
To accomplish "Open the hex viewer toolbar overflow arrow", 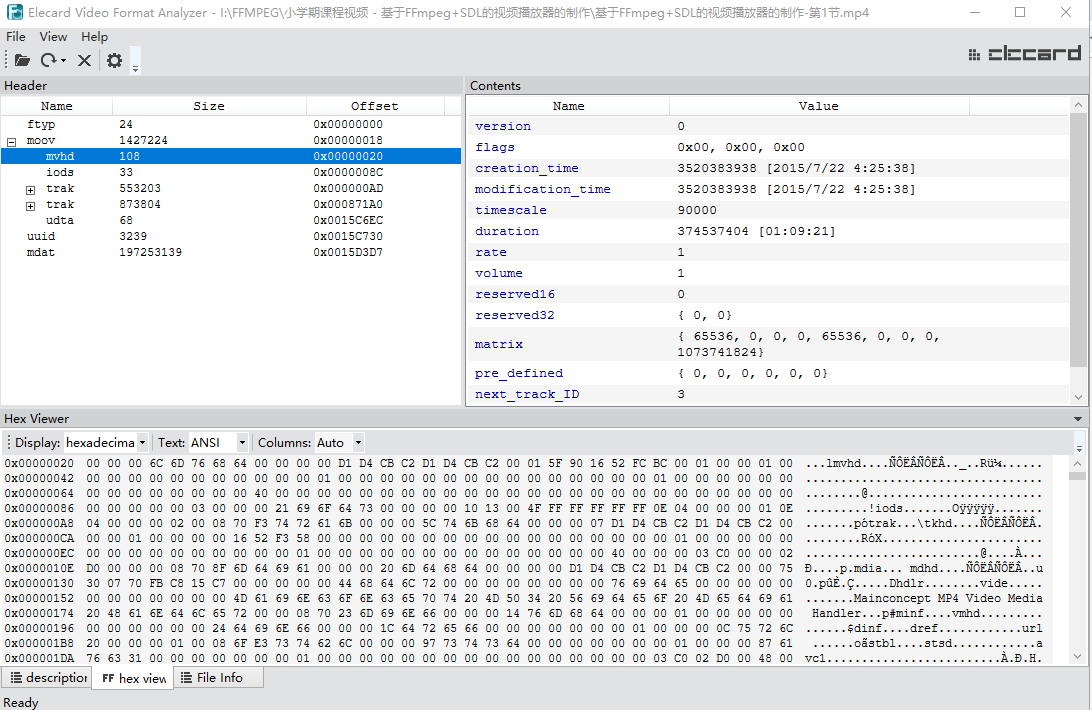I will click(x=1079, y=448).
